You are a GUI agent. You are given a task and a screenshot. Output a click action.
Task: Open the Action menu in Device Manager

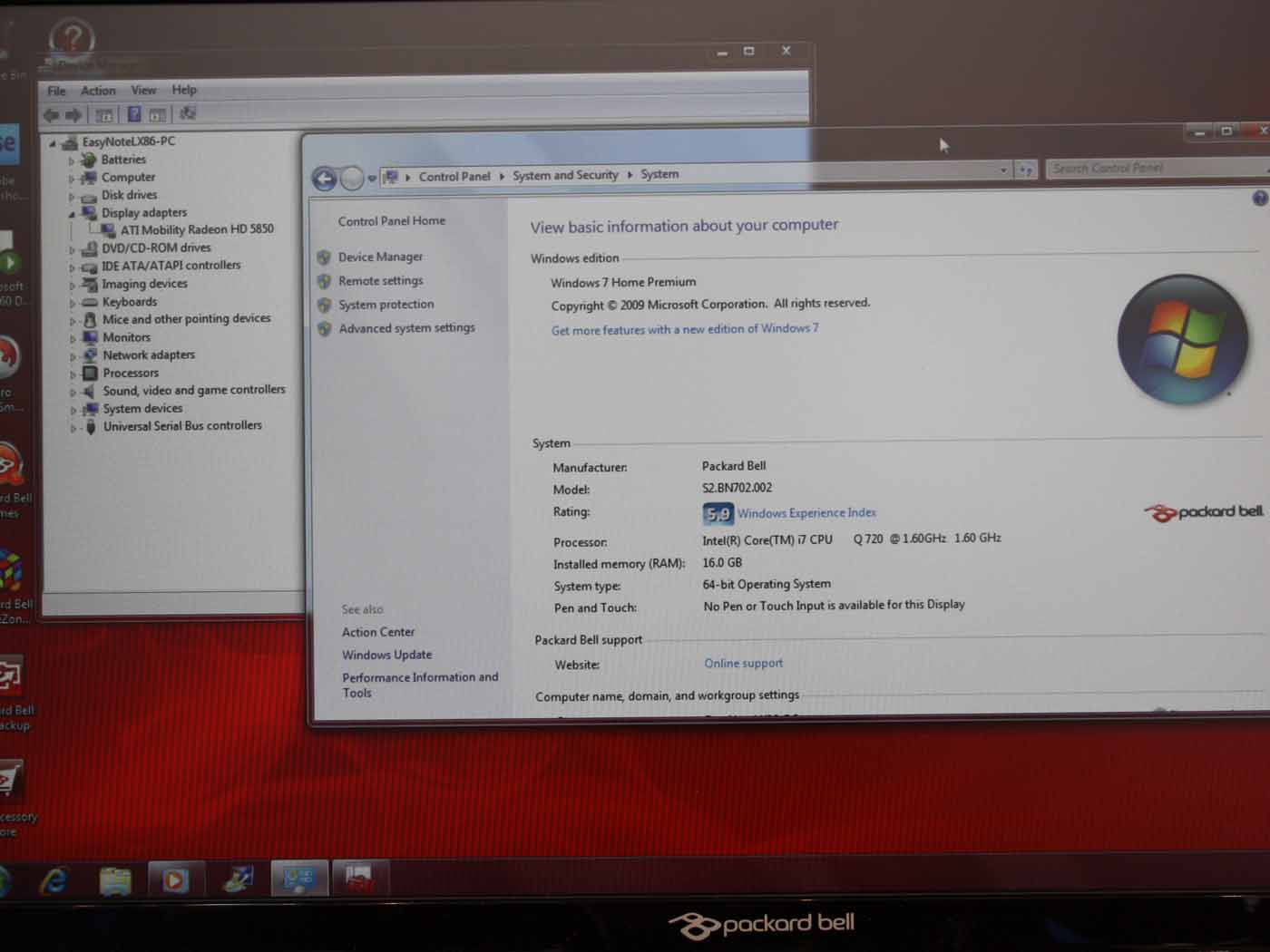(98, 91)
